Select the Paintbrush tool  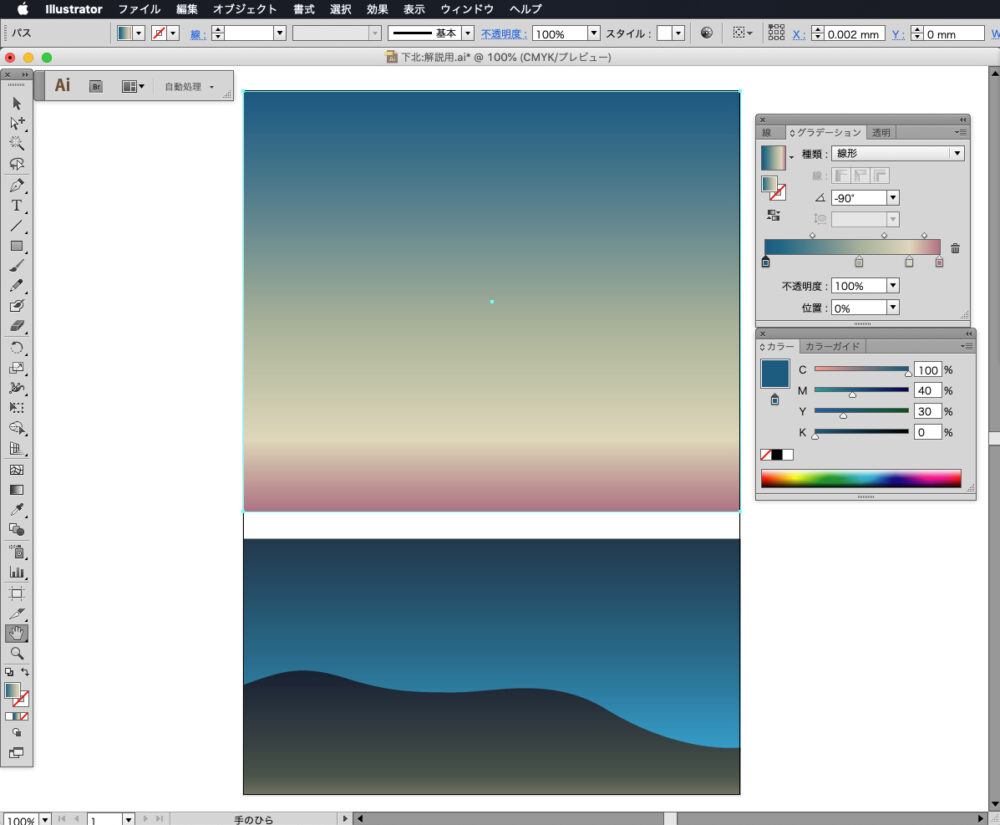pos(17,266)
